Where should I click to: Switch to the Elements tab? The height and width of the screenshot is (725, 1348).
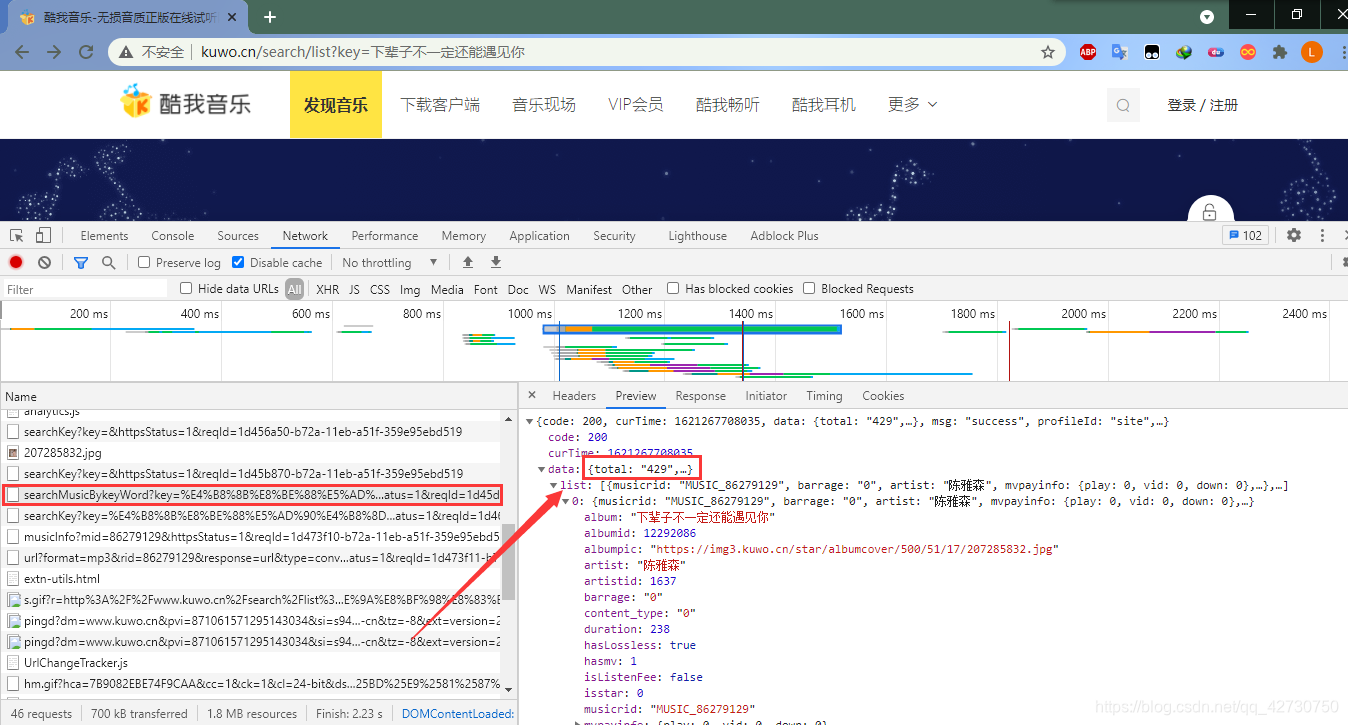[x=104, y=236]
